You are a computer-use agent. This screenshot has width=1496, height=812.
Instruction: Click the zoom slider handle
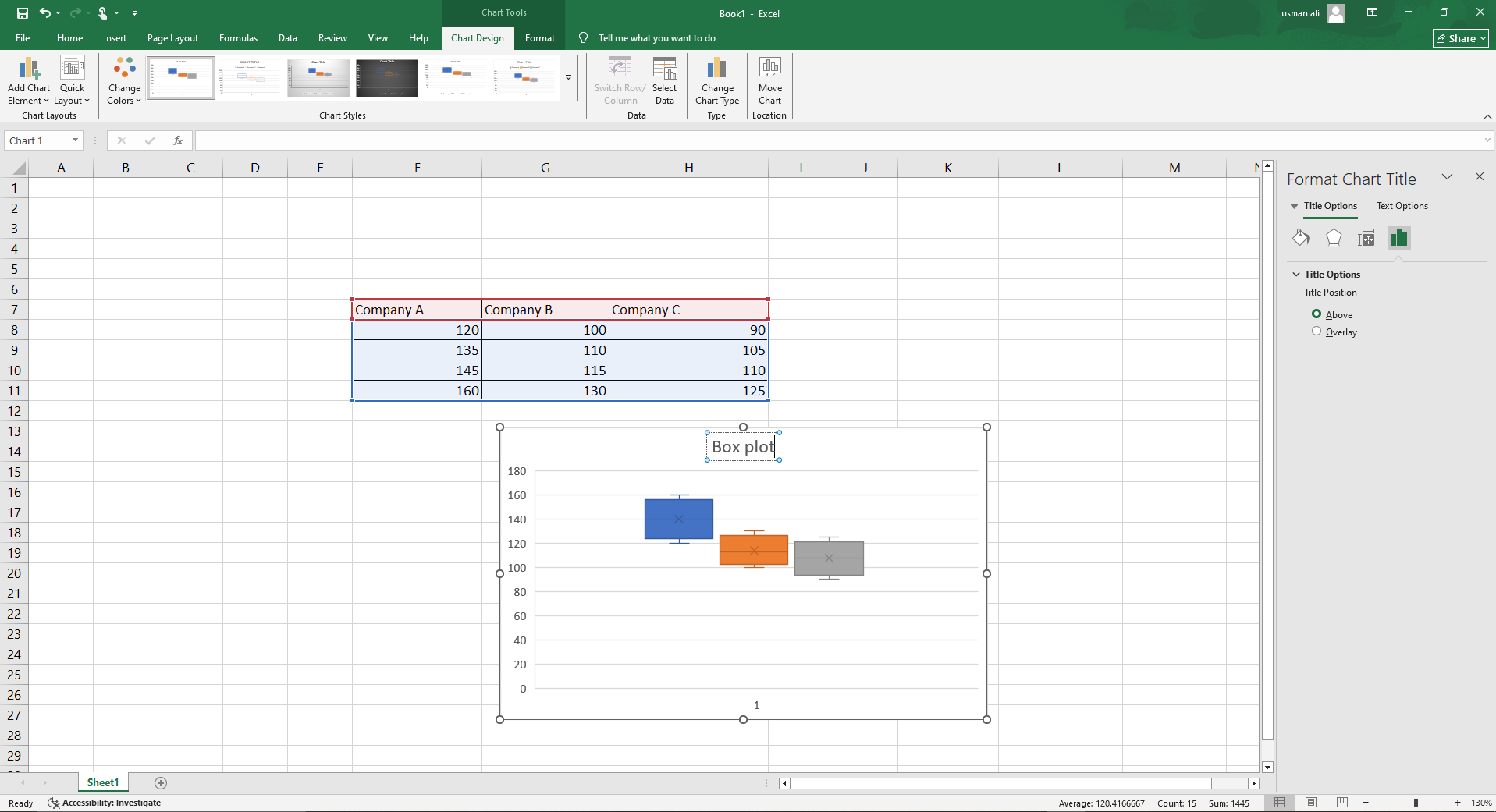click(1415, 803)
